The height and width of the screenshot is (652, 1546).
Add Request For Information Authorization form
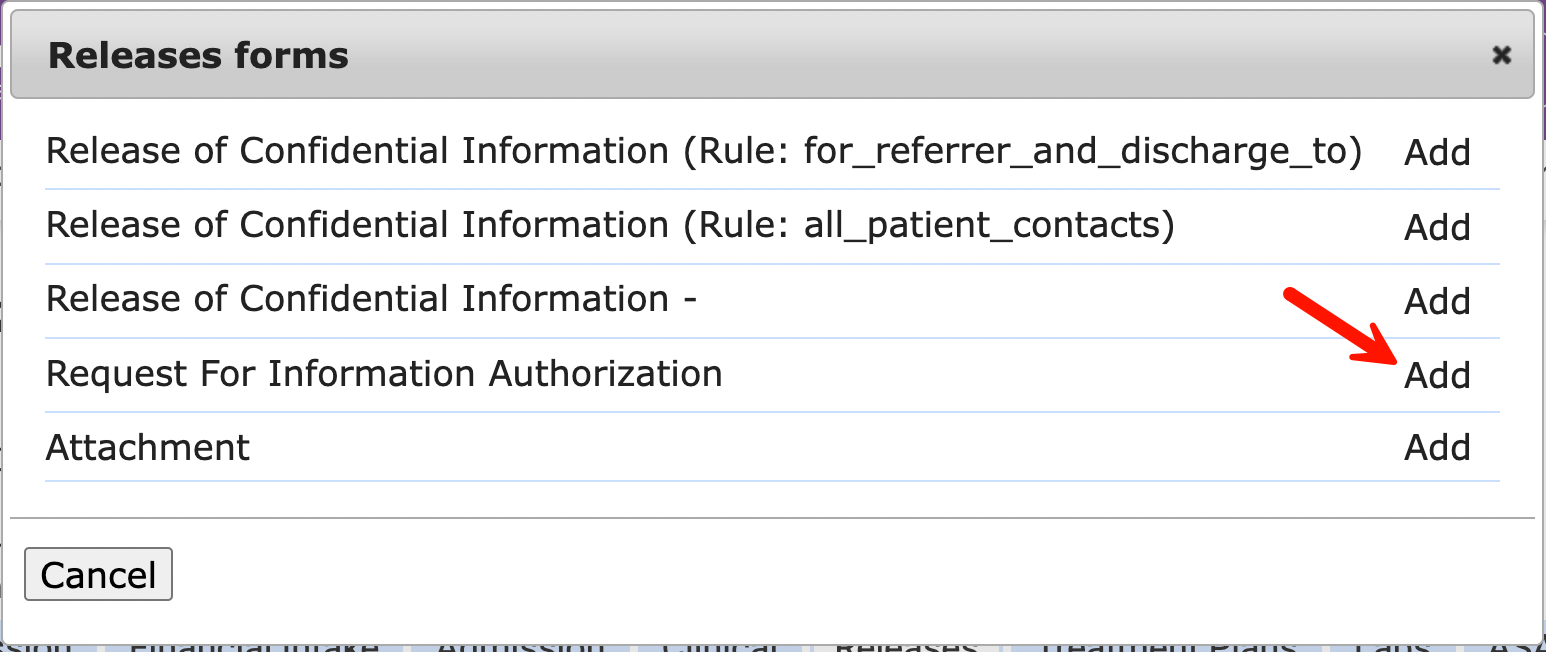coord(1437,376)
